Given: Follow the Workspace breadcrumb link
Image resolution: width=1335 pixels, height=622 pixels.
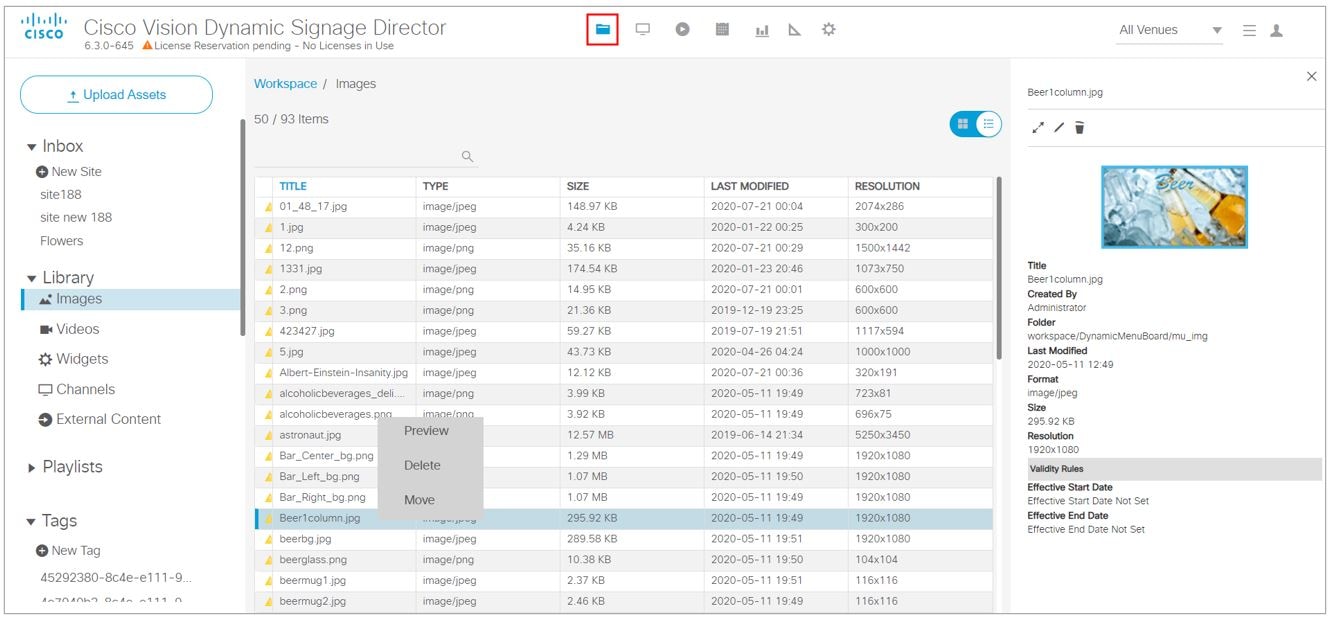Looking at the screenshot, I should [285, 84].
